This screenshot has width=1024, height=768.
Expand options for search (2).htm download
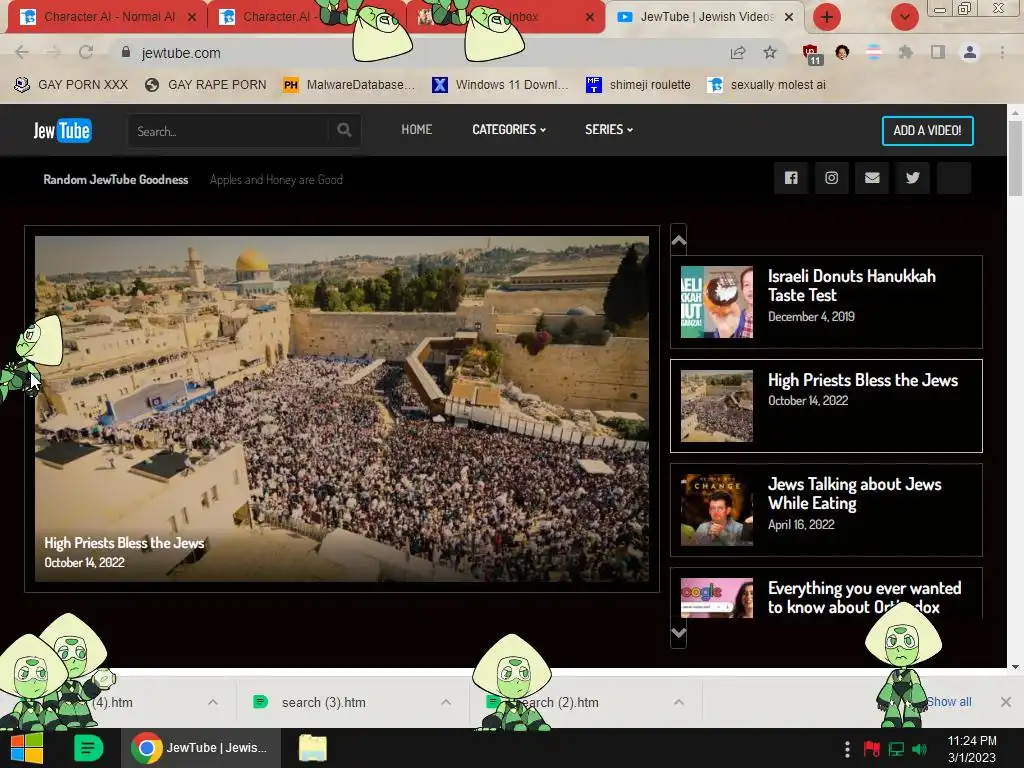[679, 702]
